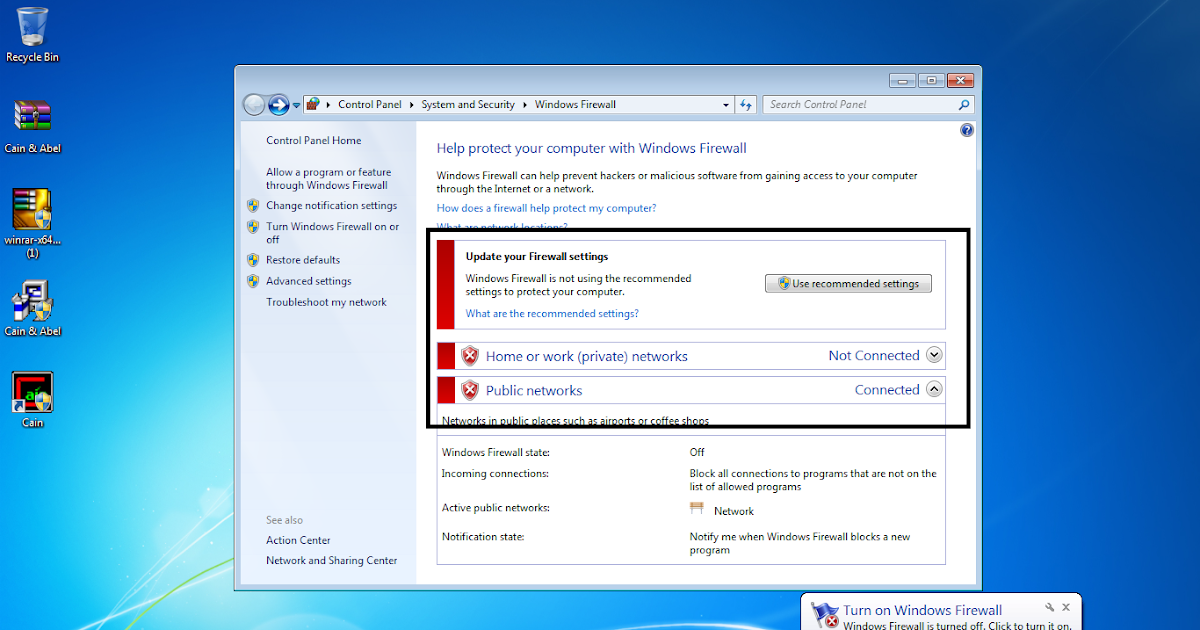The height and width of the screenshot is (630, 1200).
Task: Open Turn Windows Firewall on or off
Action: 332,233
